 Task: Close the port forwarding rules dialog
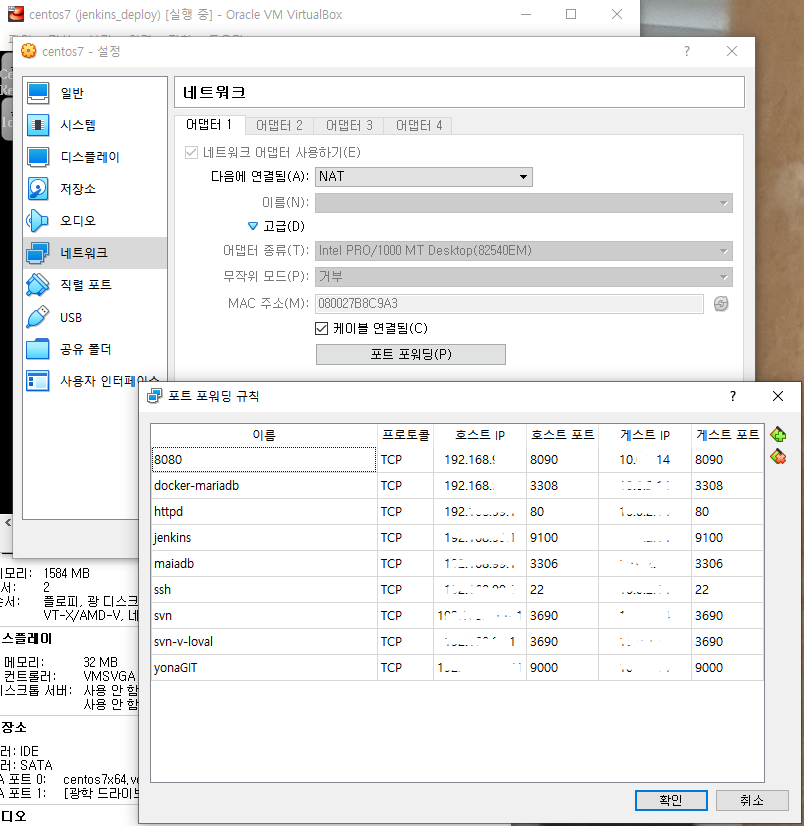click(x=778, y=396)
